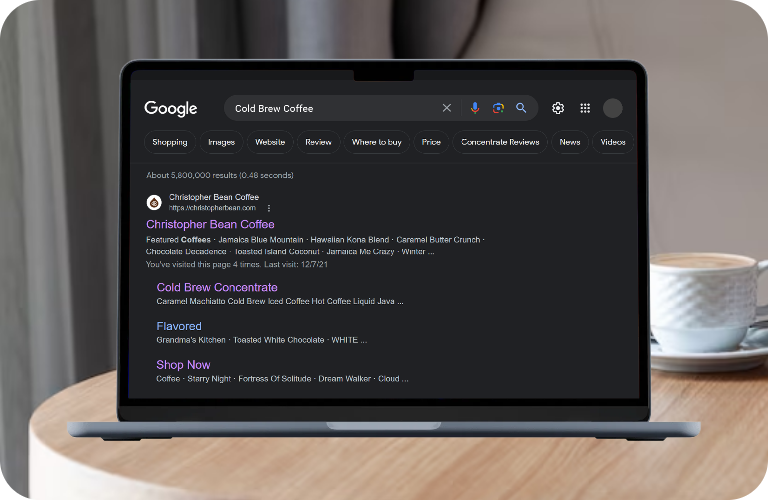Click the Google logo
This screenshot has width=768, height=500.
tap(170, 108)
